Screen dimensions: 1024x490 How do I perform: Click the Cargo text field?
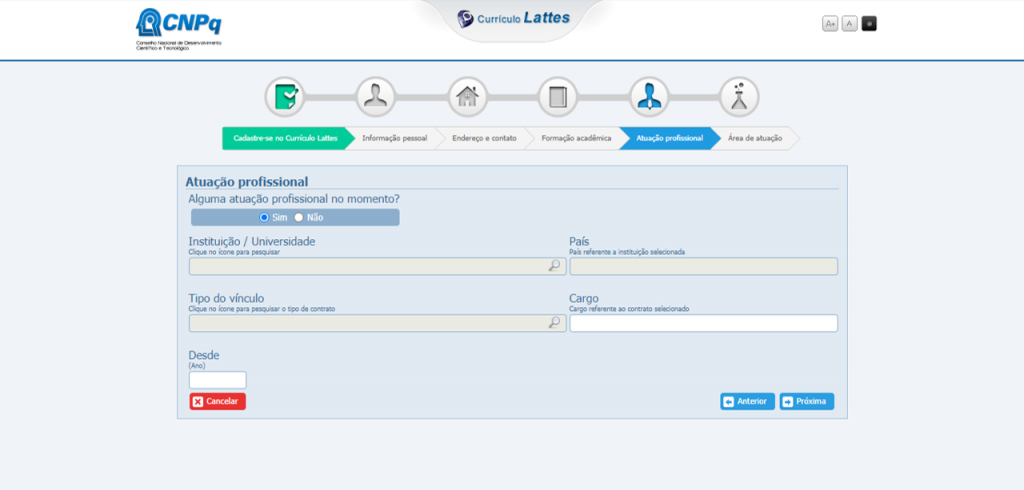(x=703, y=323)
